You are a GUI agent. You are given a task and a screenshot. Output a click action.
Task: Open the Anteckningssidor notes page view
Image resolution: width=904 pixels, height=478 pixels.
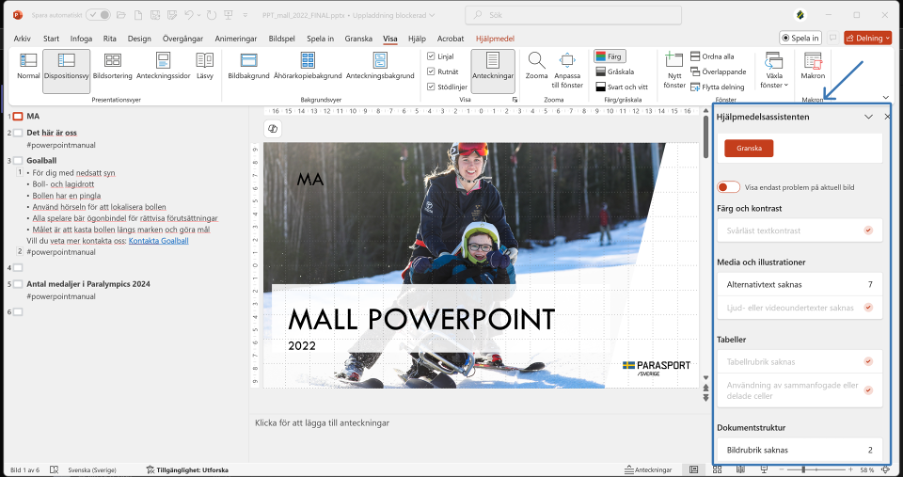click(x=163, y=66)
